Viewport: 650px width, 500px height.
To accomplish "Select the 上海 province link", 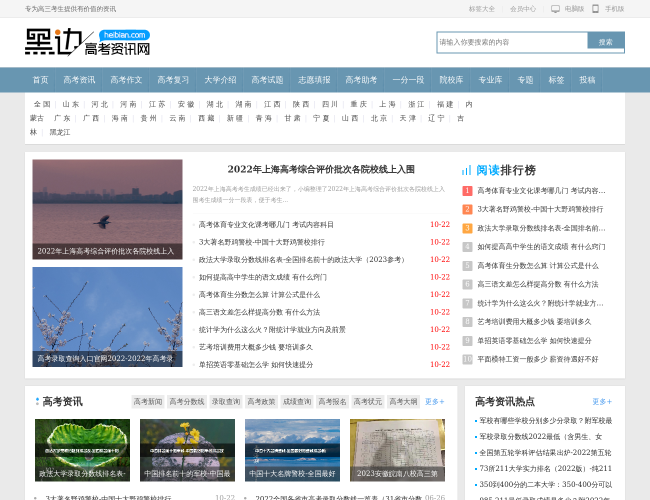I will 387,104.
